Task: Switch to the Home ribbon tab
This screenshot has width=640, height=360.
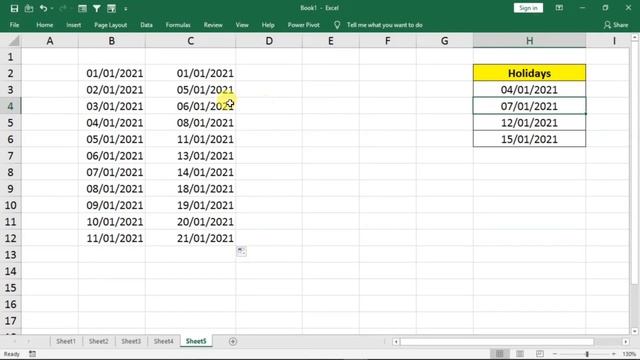Action: [x=44, y=25]
